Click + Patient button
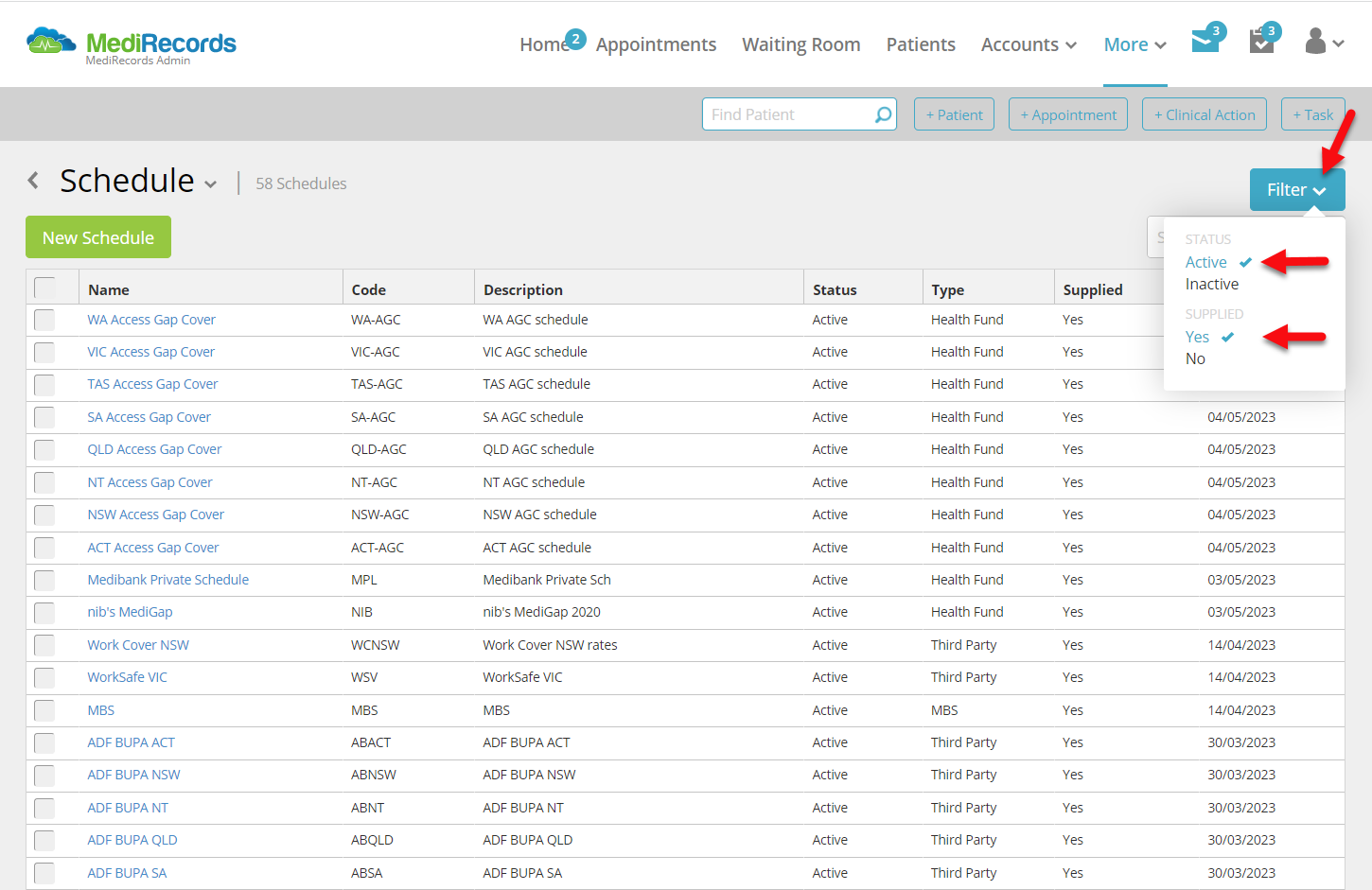1372x890 pixels. pyautogui.click(x=954, y=114)
